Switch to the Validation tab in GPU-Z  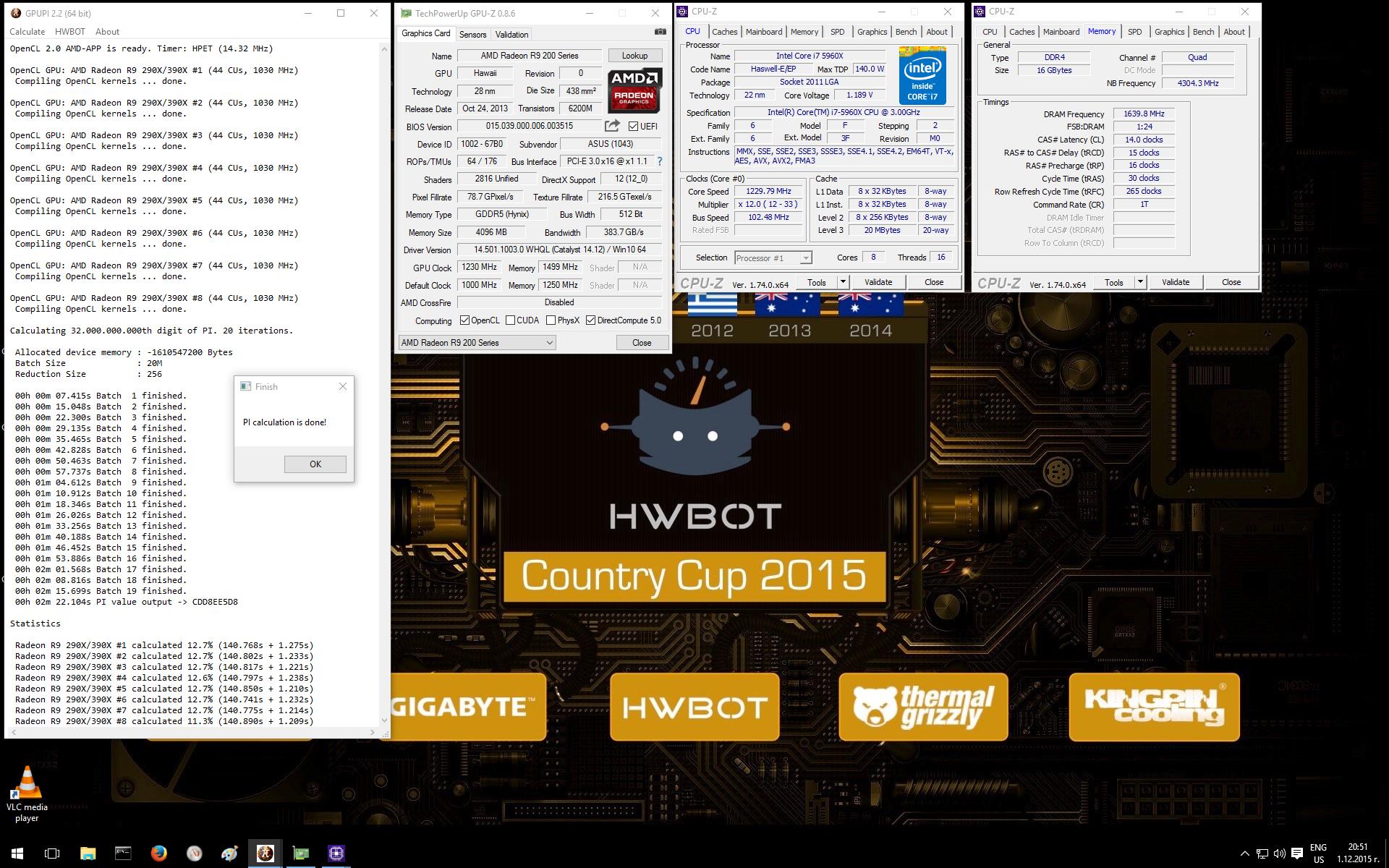tap(511, 35)
